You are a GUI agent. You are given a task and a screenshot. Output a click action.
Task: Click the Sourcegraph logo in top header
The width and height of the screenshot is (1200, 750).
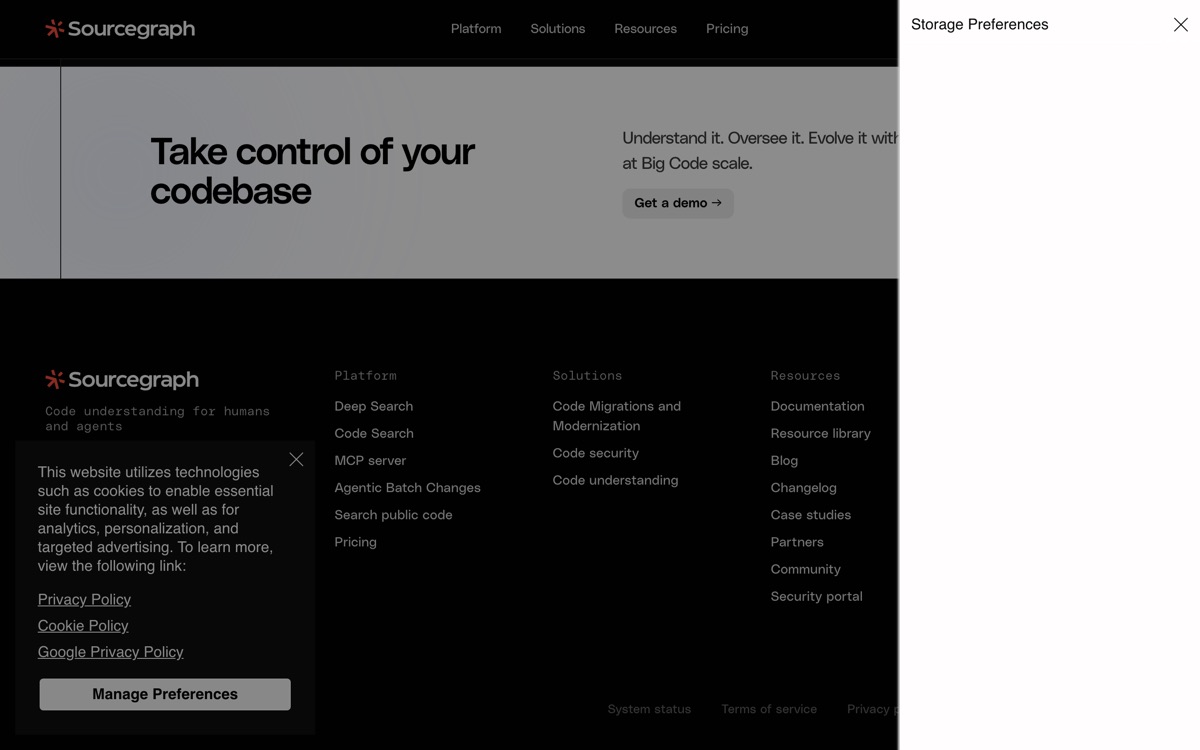(120, 29)
